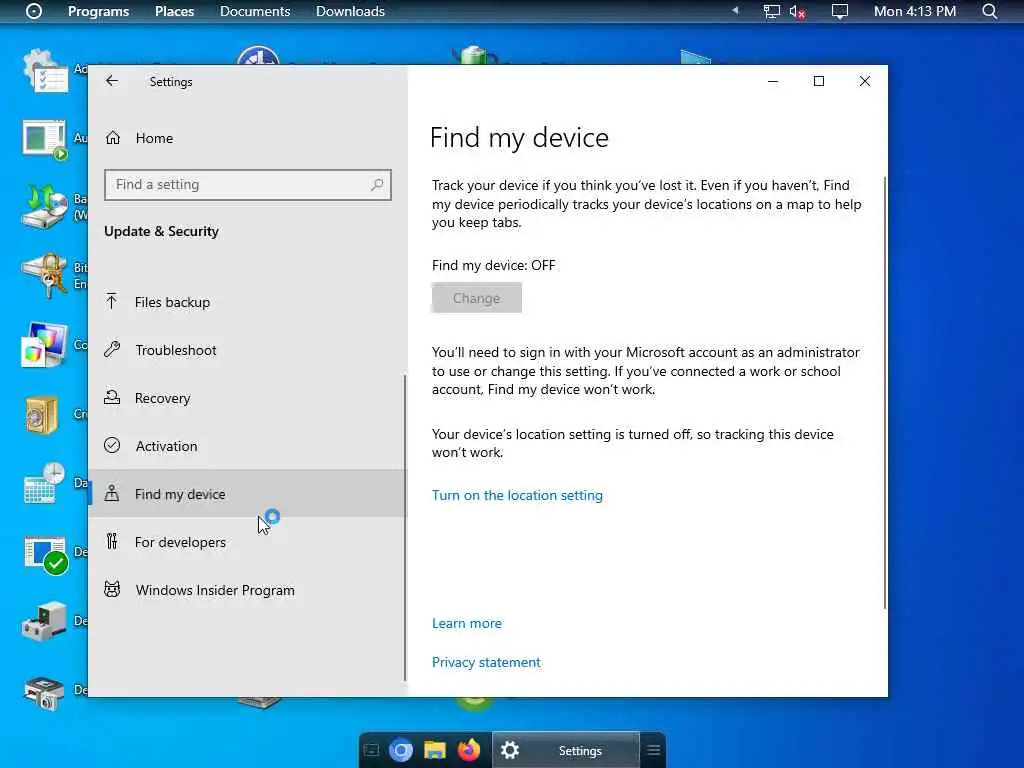Screen dimensions: 1024x768
Task: Open the notifications tray icon
Action: tap(840, 11)
